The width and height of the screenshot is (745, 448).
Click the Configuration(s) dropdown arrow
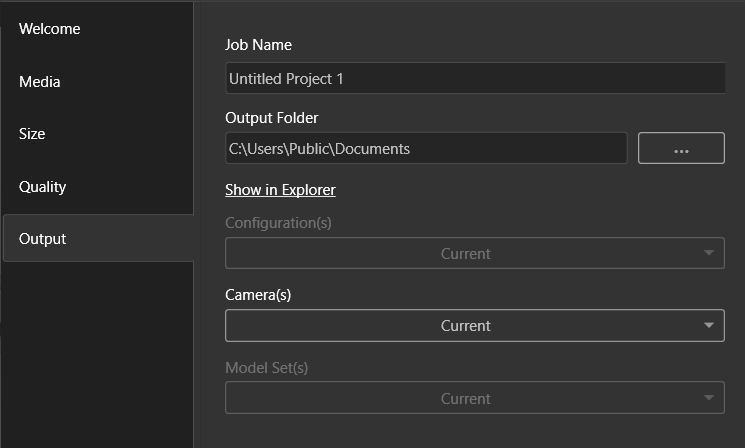pos(709,253)
